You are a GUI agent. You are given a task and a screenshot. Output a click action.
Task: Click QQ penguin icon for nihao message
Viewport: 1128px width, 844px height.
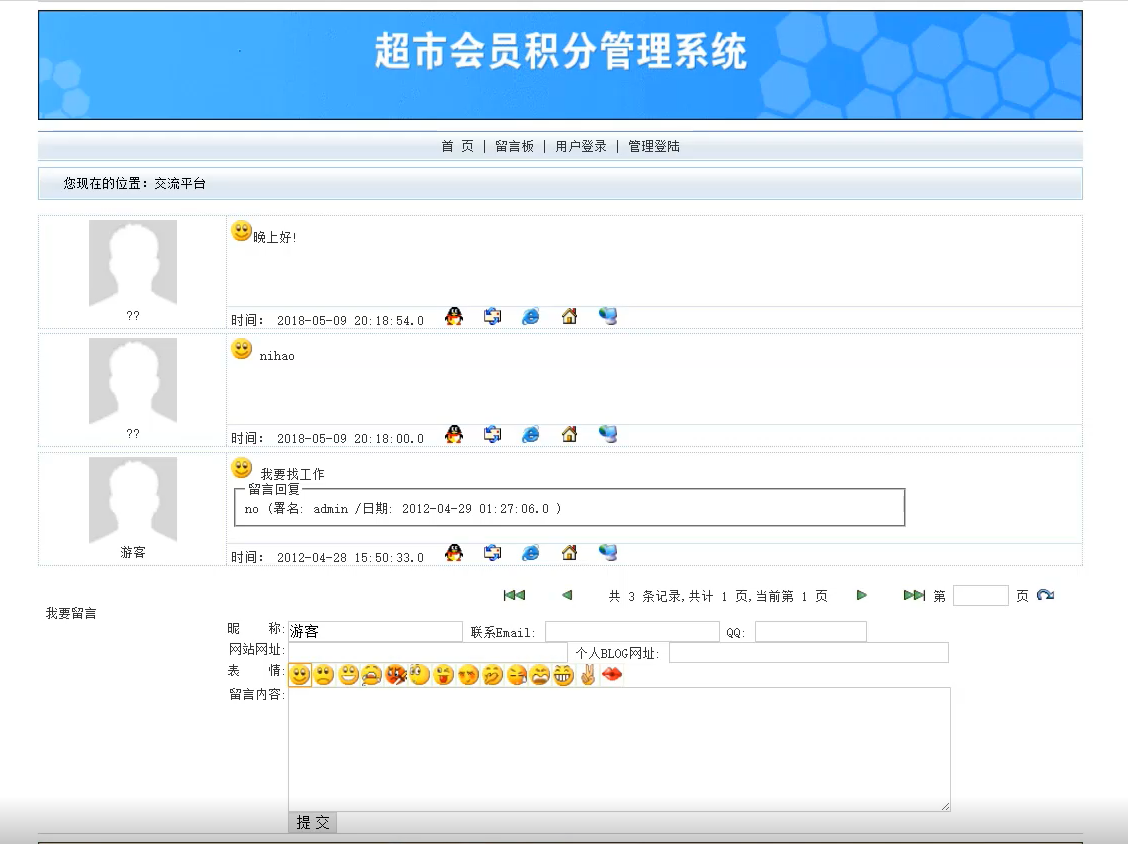click(x=454, y=435)
